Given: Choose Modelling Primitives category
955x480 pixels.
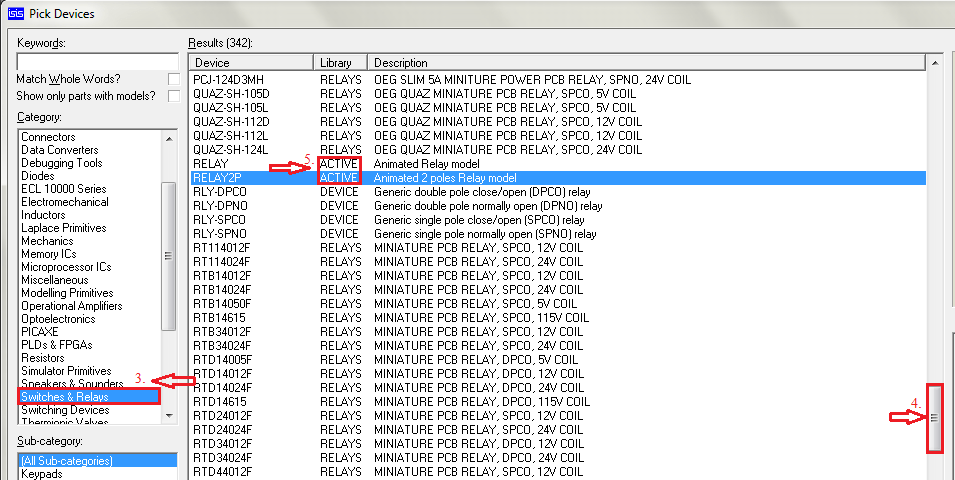Looking at the screenshot, I should coord(67,293).
